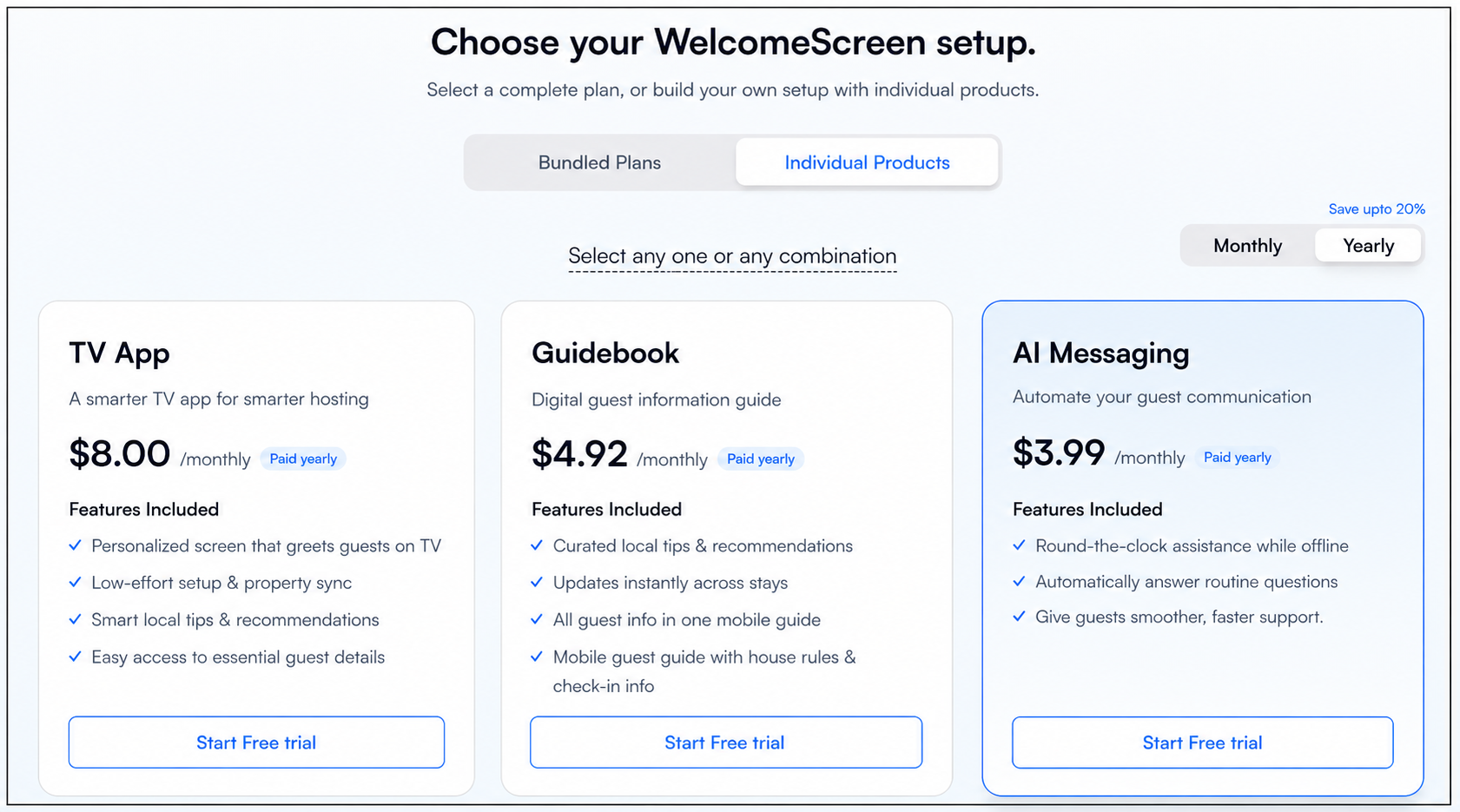Click checkmark beside Personalized screen feature
The height and width of the screenshot is (812, 1460).
(76, 545)
